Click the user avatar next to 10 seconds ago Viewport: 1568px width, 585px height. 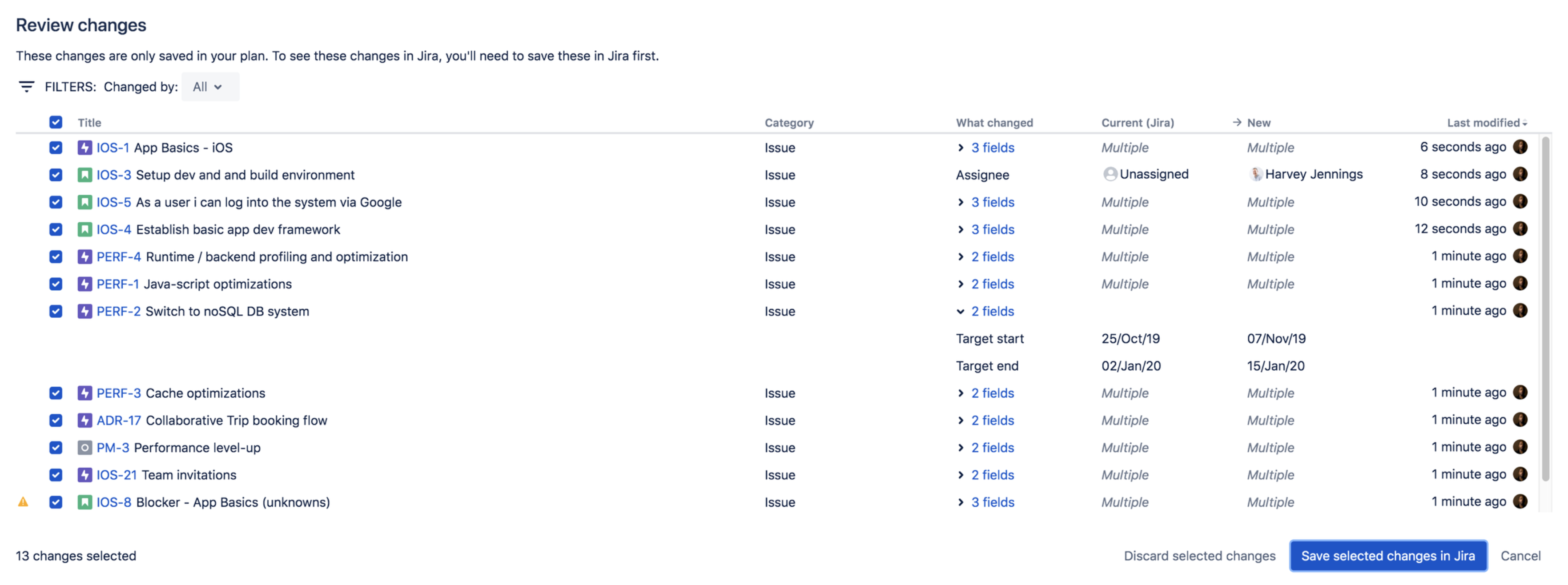coord(1520,201)
